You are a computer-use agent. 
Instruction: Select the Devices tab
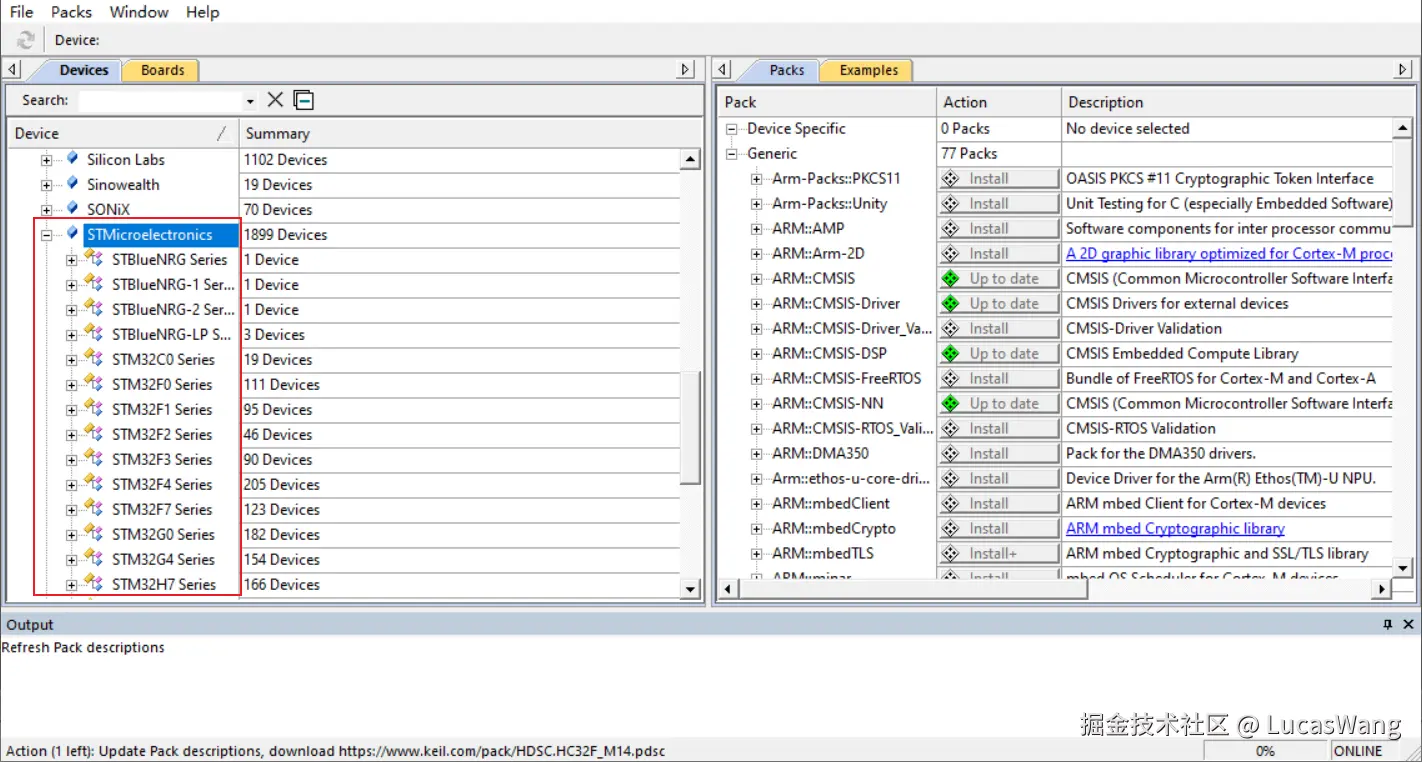tap(83, 70)
